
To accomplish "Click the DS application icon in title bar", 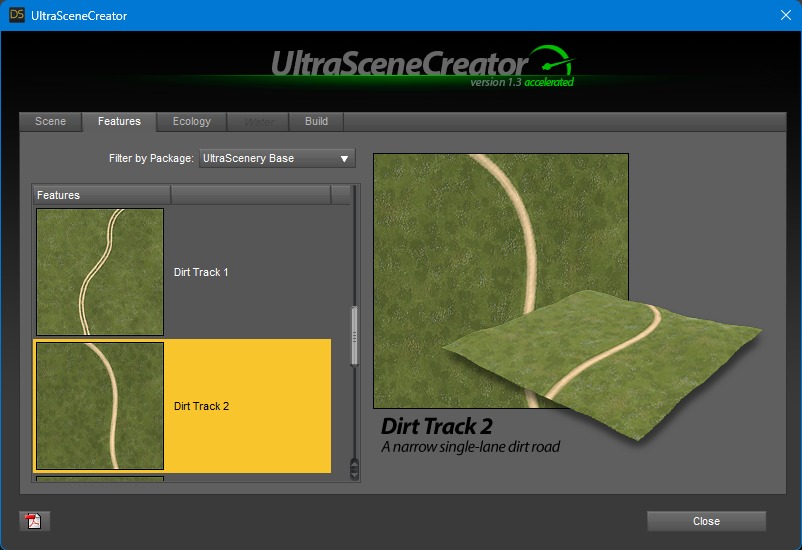I will (17, 15).
